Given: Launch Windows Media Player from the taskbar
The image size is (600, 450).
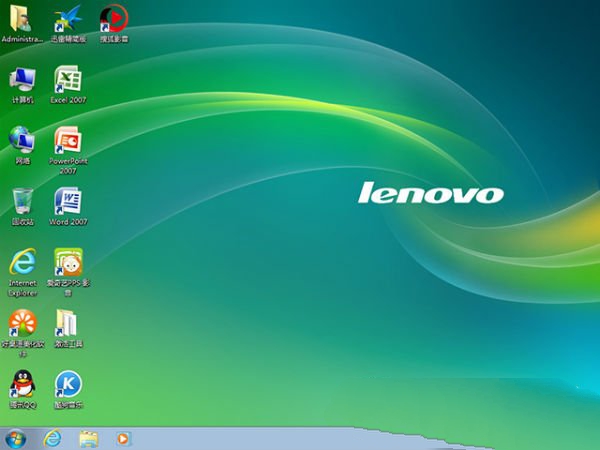Looking at the screenshot, I should [x=123, y=438].
